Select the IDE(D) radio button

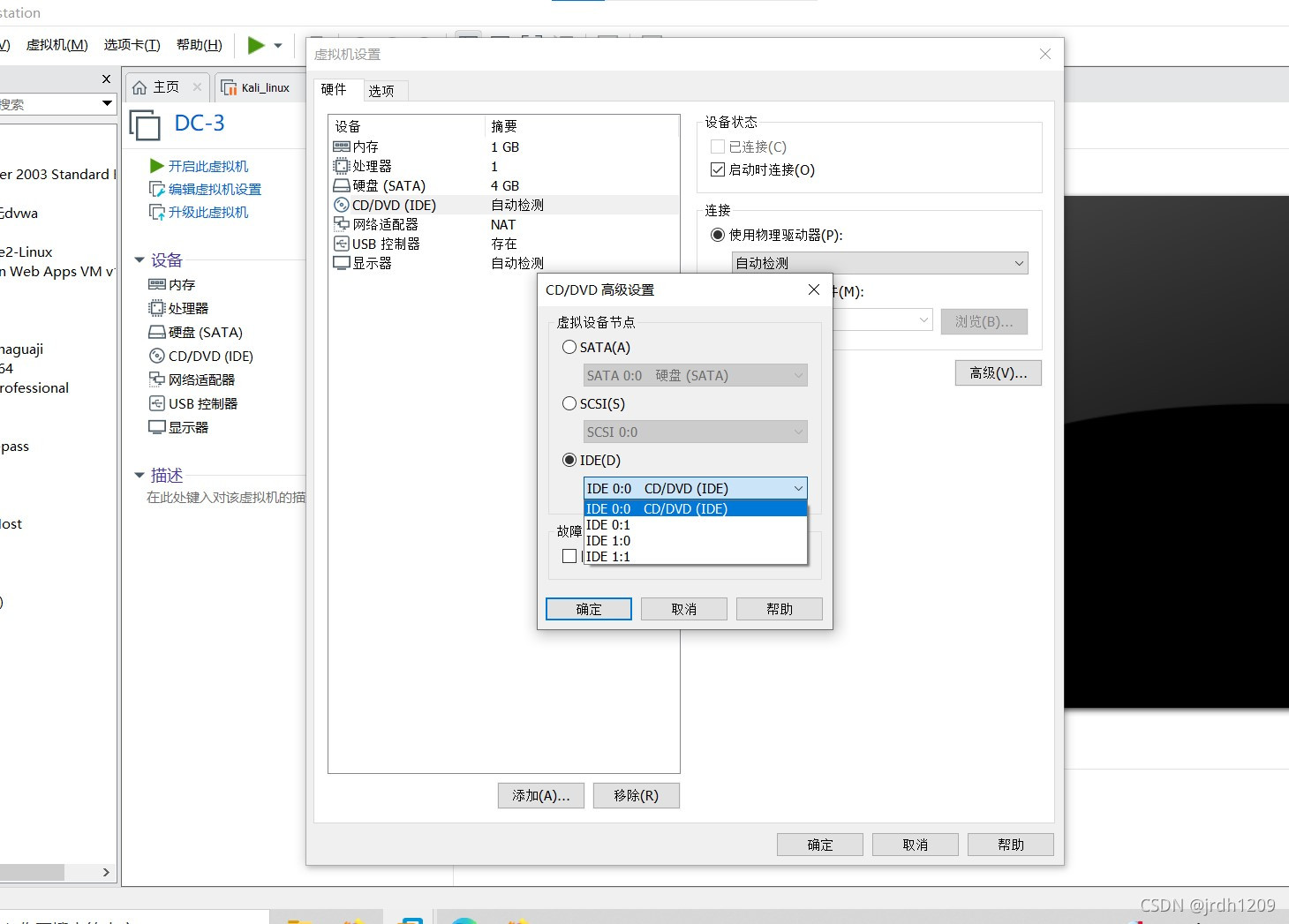coord(569,460)
